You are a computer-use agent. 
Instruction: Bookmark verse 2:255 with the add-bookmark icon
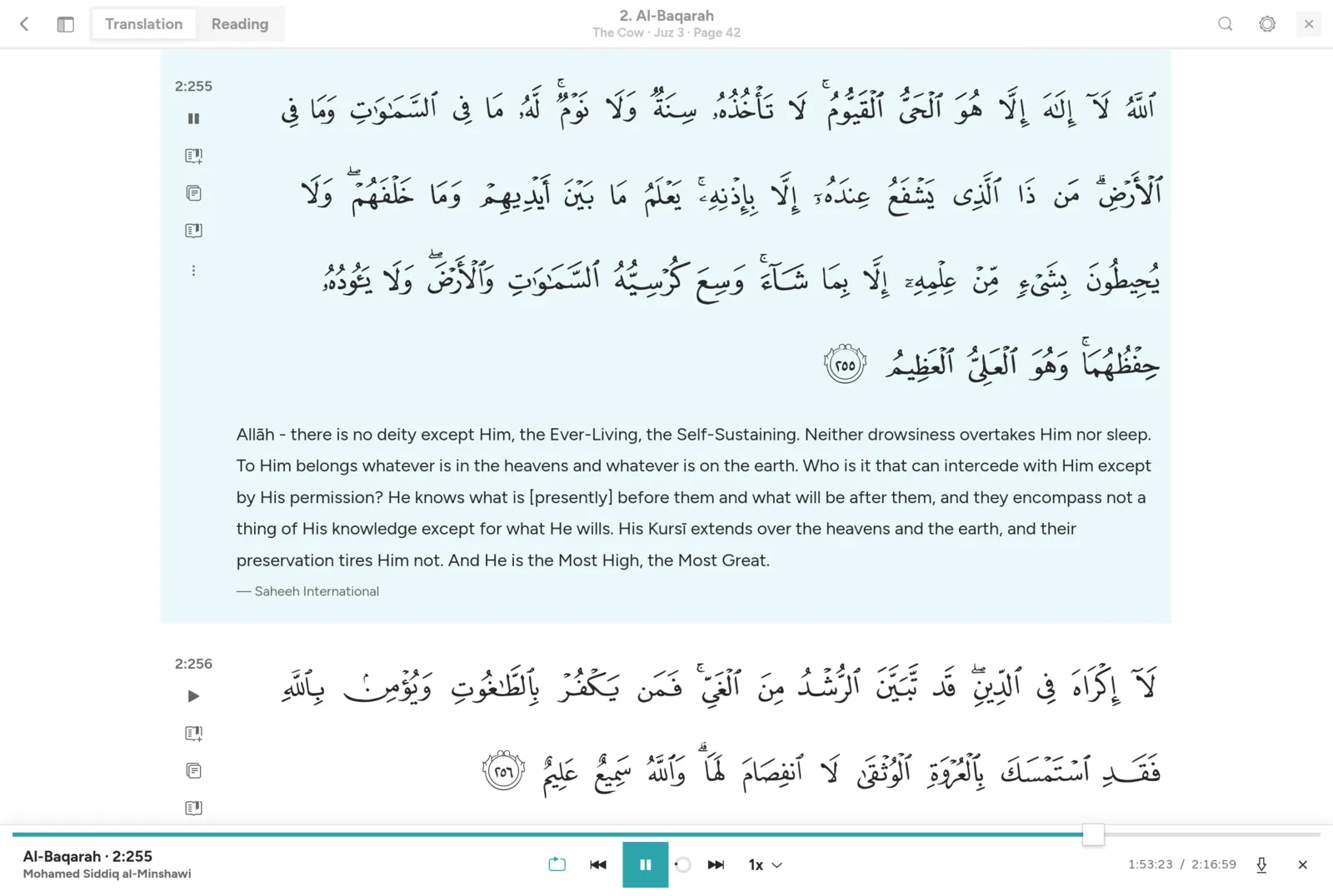[193, 156]
